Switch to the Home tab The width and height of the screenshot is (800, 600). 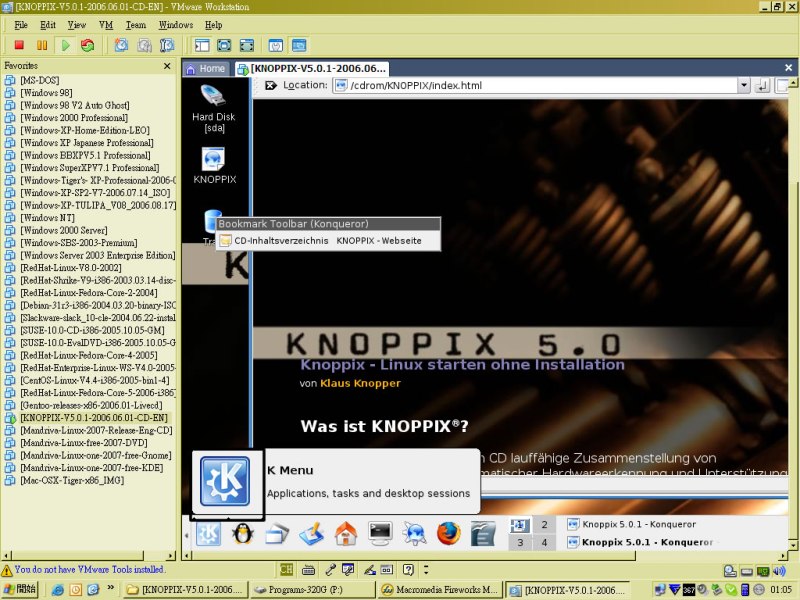pyautogui.click(x=206, y=68)
